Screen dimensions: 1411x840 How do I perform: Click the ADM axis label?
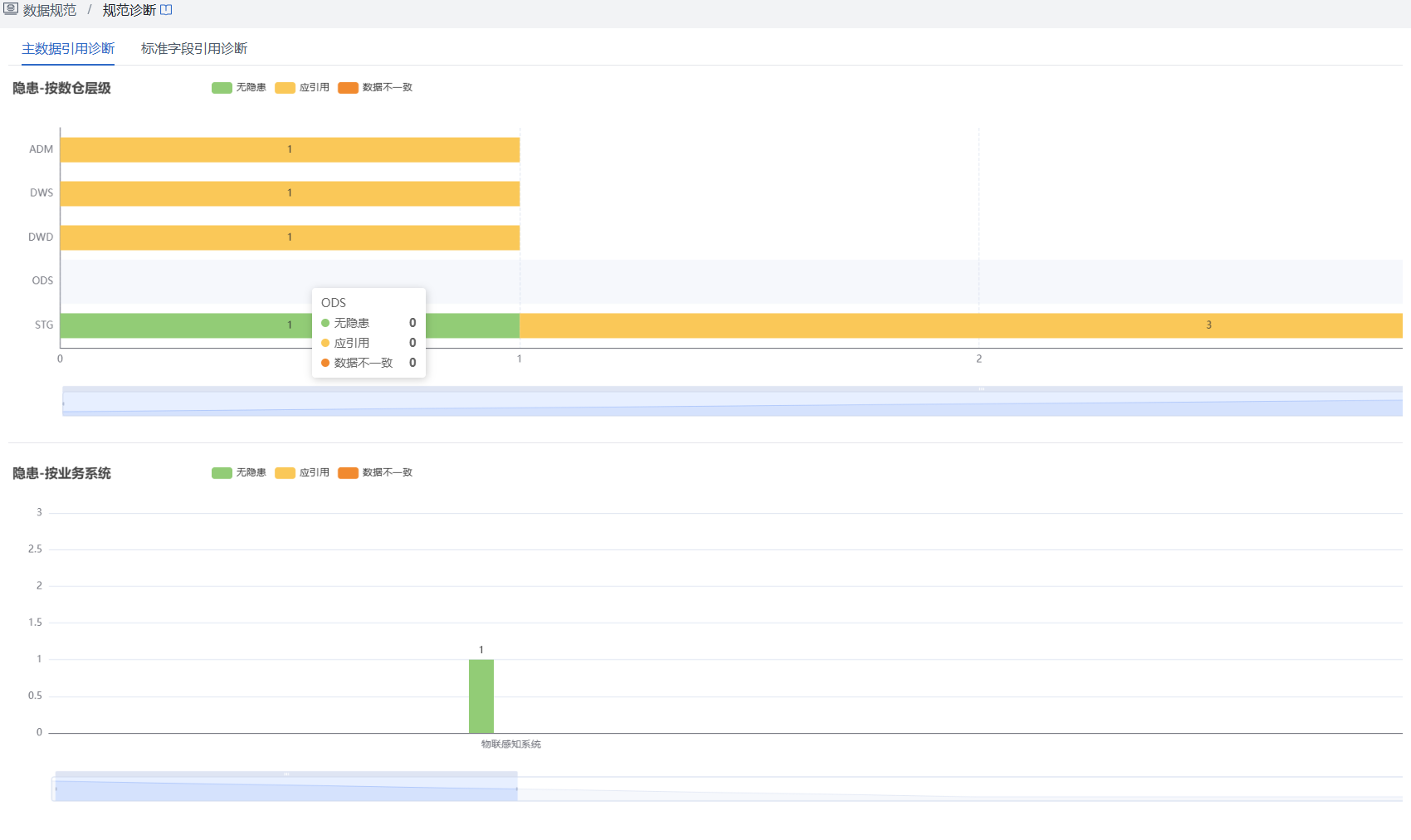[x=41, y=149]
